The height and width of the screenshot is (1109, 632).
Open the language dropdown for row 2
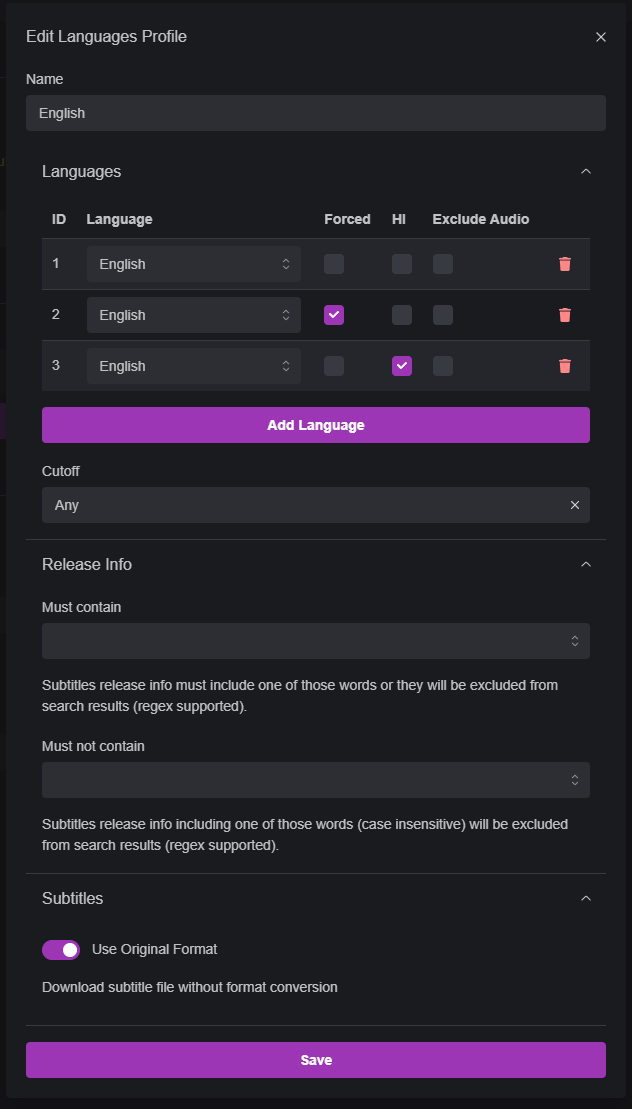click(x=194, y=315)
